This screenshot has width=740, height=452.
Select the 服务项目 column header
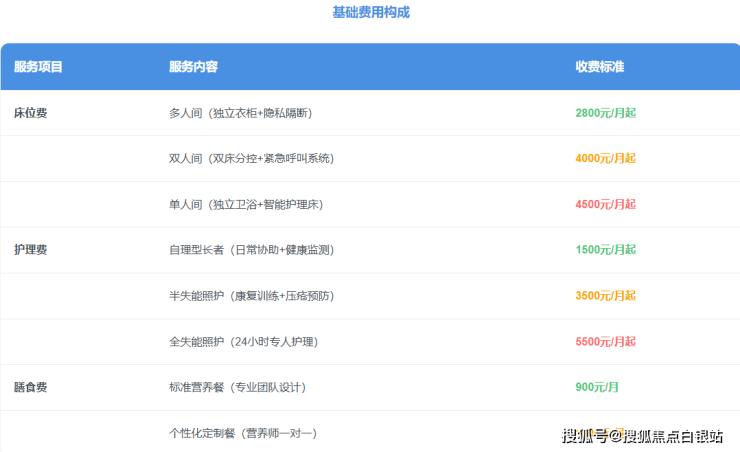coord(38,67)
